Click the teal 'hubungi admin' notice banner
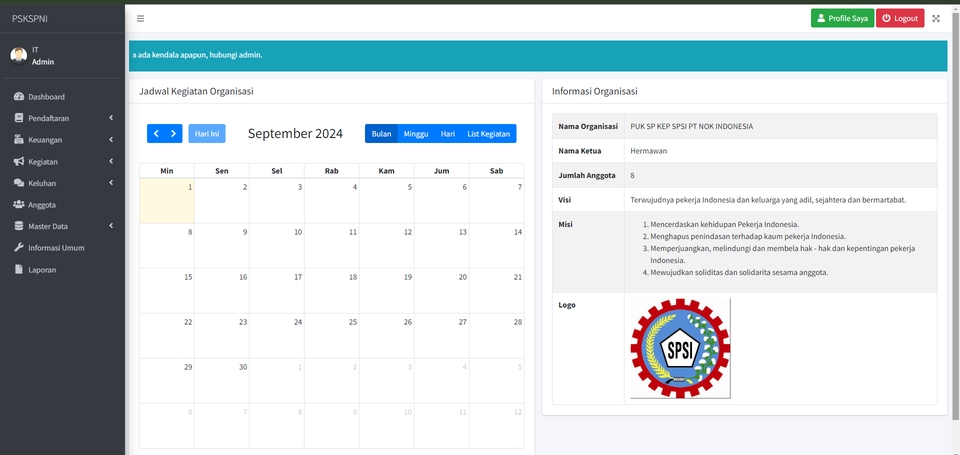This screenshot has width=960, height=455. [x=538, y=55]
